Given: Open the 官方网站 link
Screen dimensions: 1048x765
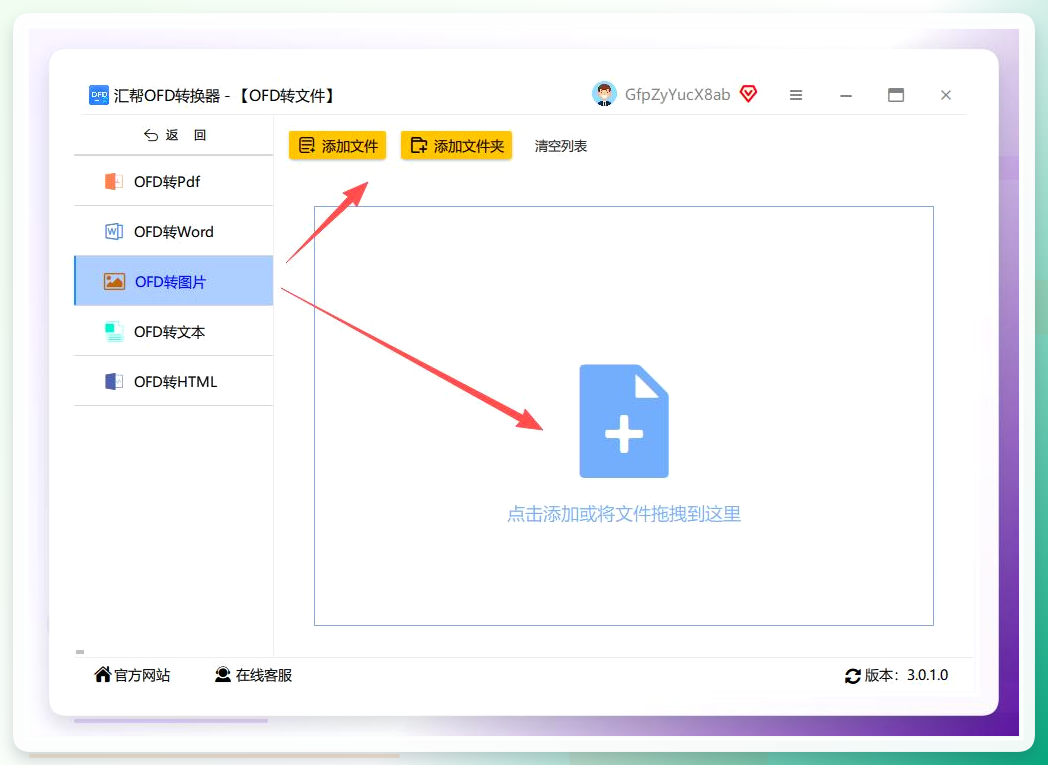Looking at the screenshot, I should click(132, 675).
